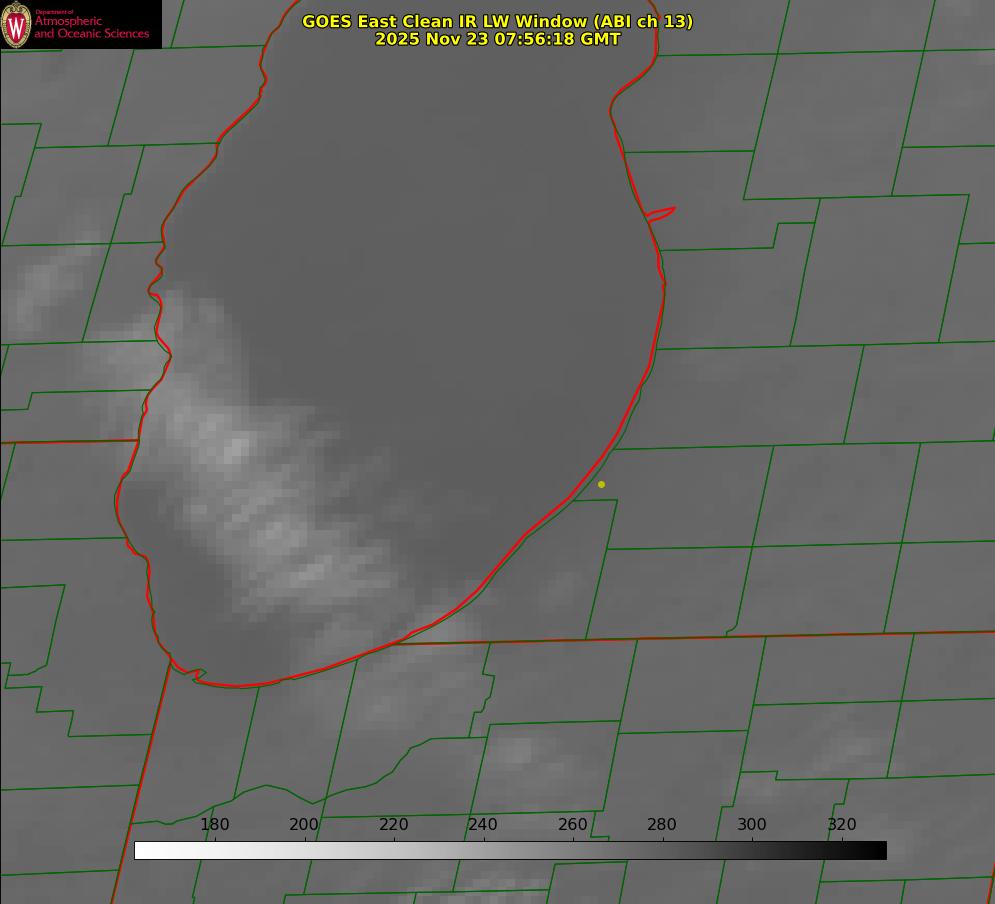Click the small red-outlined spit on east shoreline
The height and width of the screenshot is (904, 995).
click(661, 213)
